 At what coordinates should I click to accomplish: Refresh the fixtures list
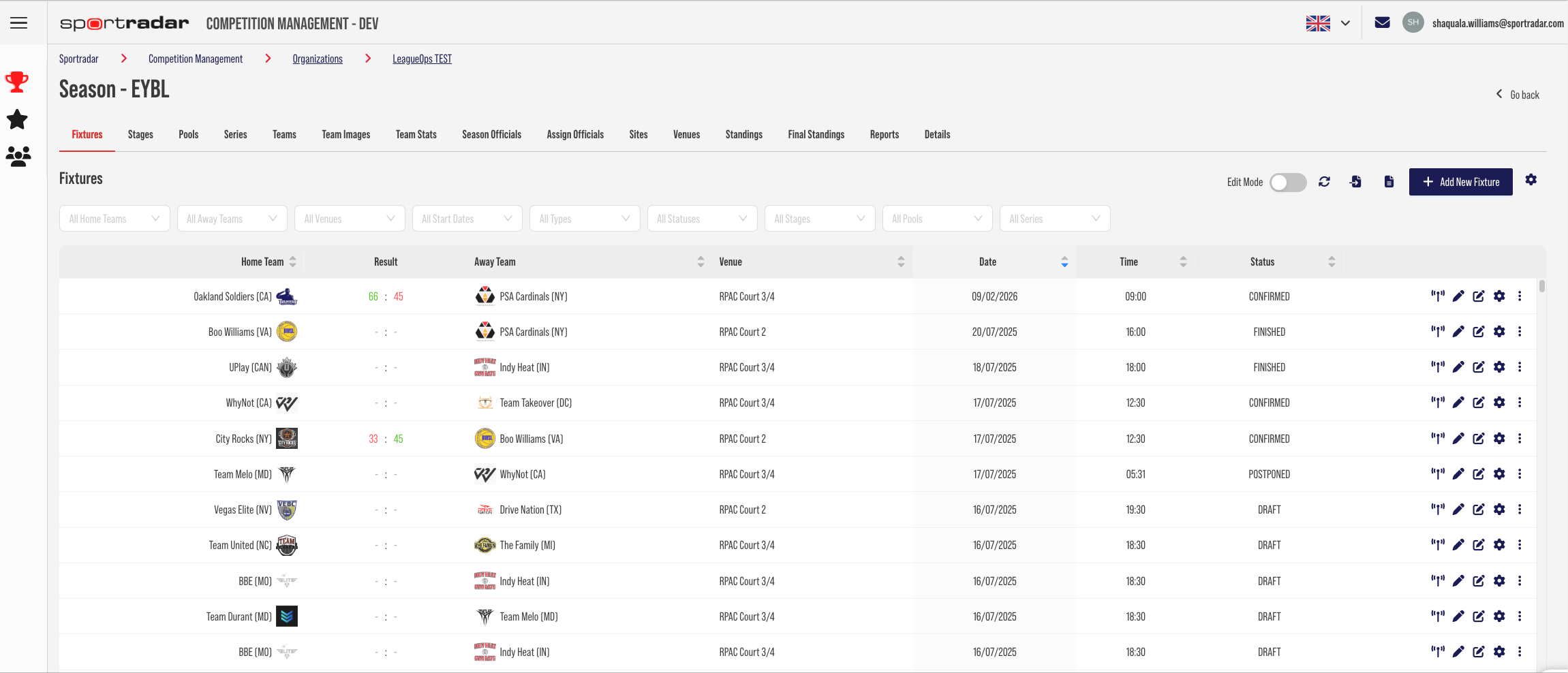click(1324, 182)
